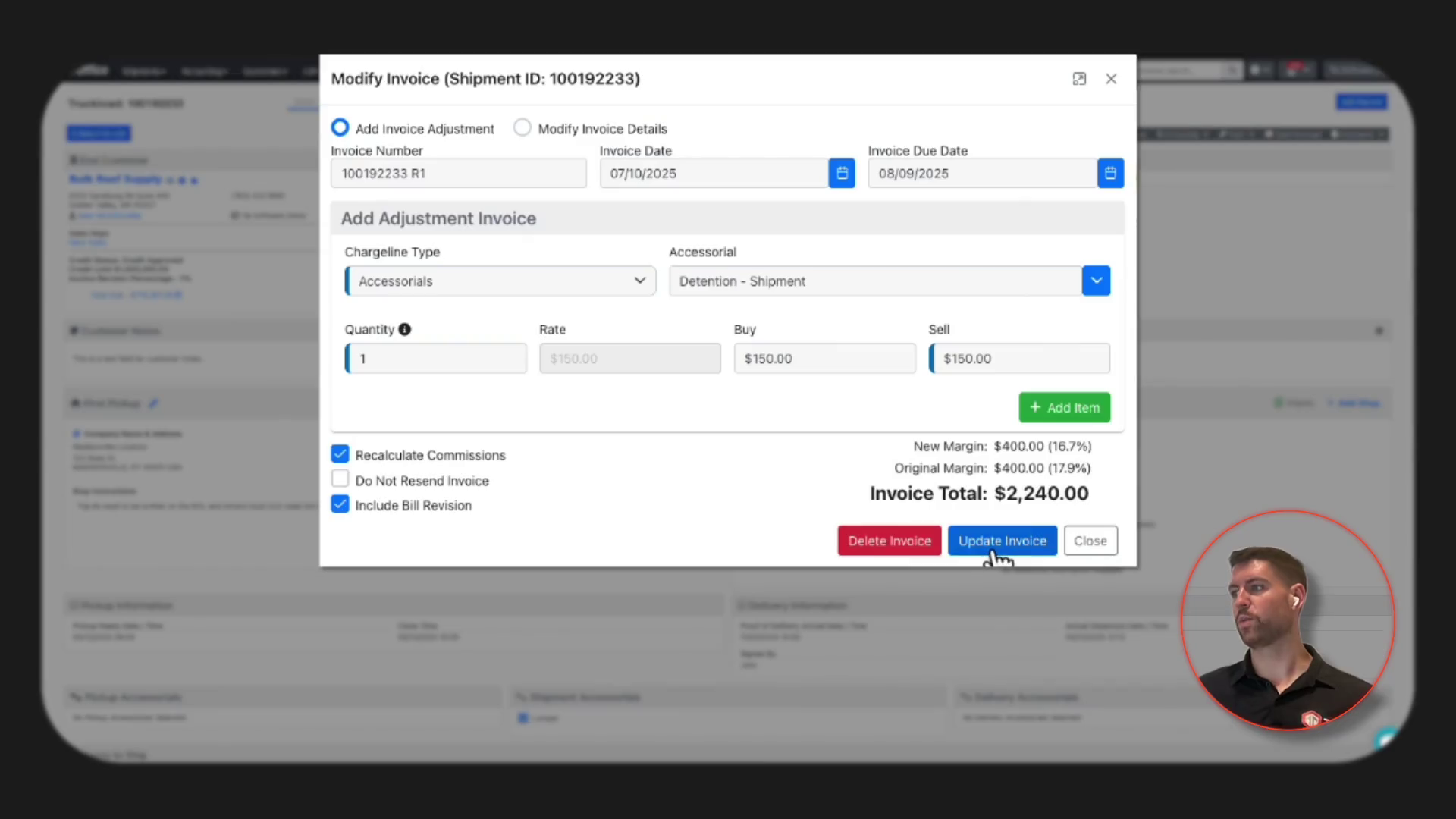Open the Chargeline Type dropdown
This screenshot has height=819, width=1456.
click(x=500, y=281)
